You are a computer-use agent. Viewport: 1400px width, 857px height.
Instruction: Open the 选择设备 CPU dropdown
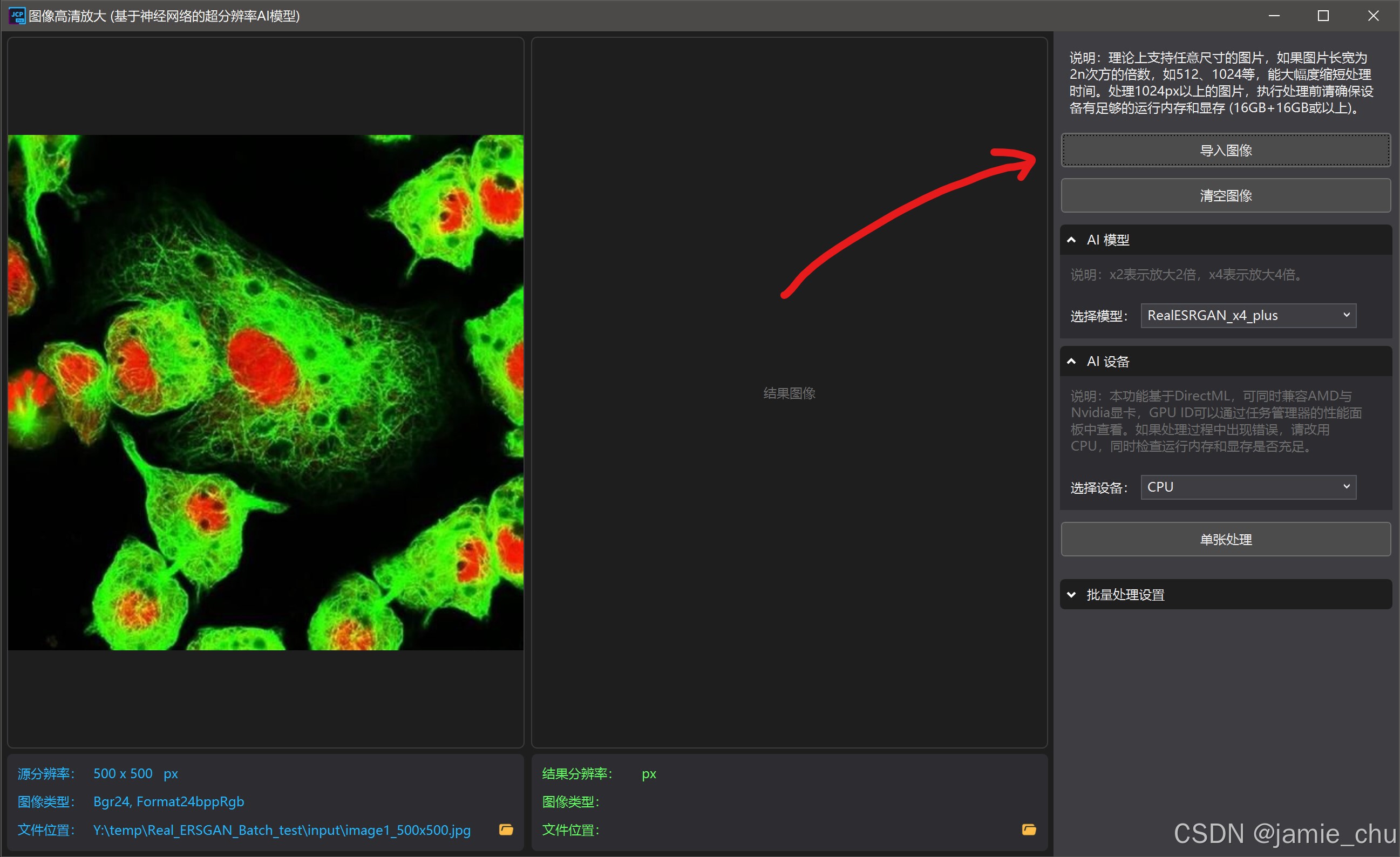coord(1248,487)
